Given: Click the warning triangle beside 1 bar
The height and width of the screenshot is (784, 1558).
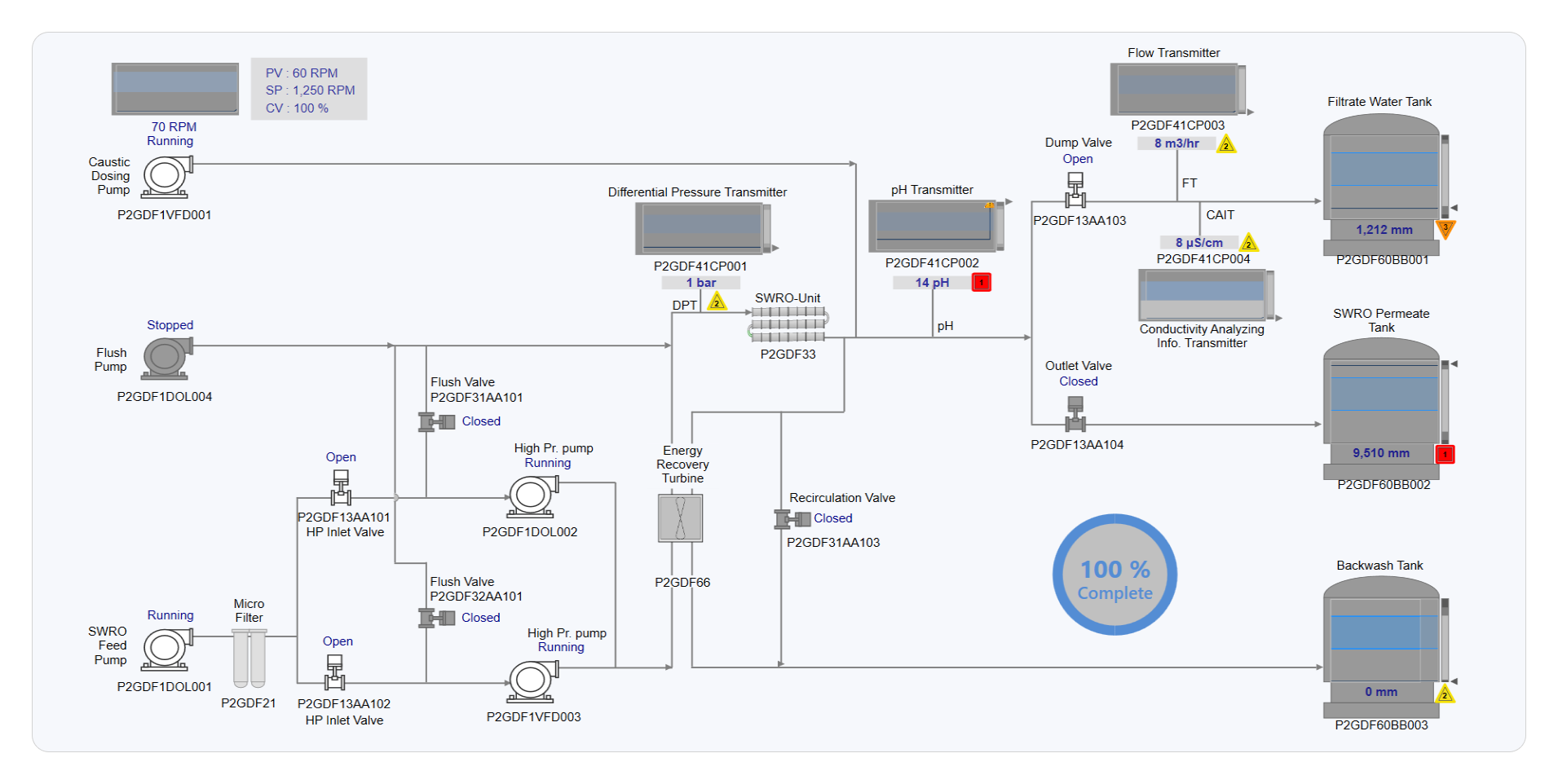Looking at the screenshot, I should 717,303.
